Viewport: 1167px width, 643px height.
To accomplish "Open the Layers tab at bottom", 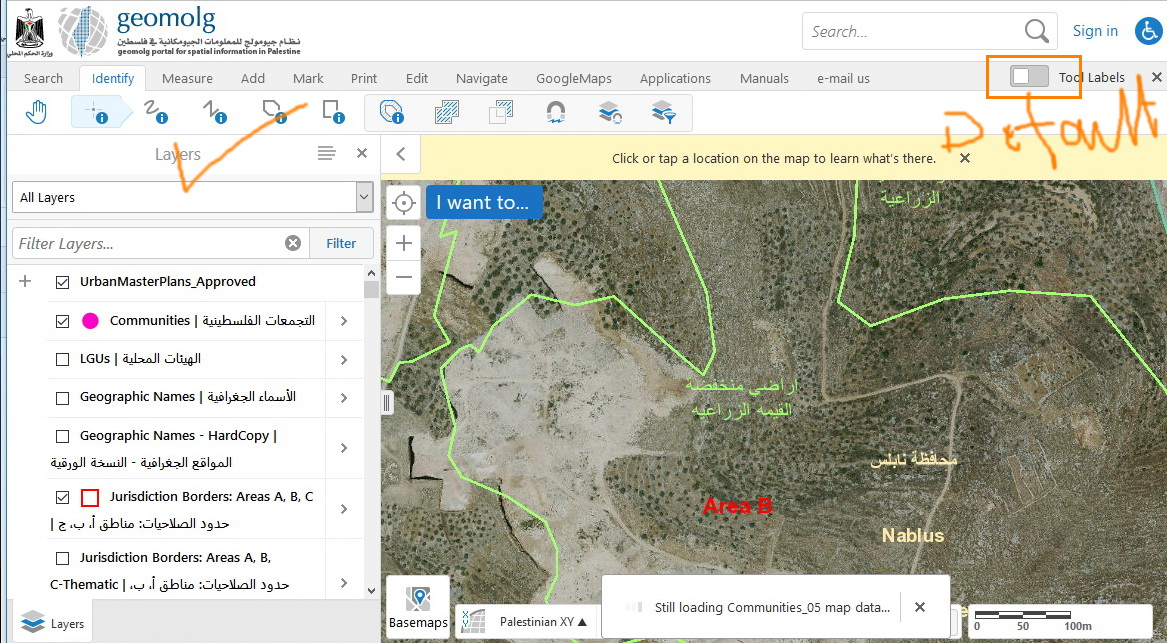I will pyautogui.click(x=51, y=623).
